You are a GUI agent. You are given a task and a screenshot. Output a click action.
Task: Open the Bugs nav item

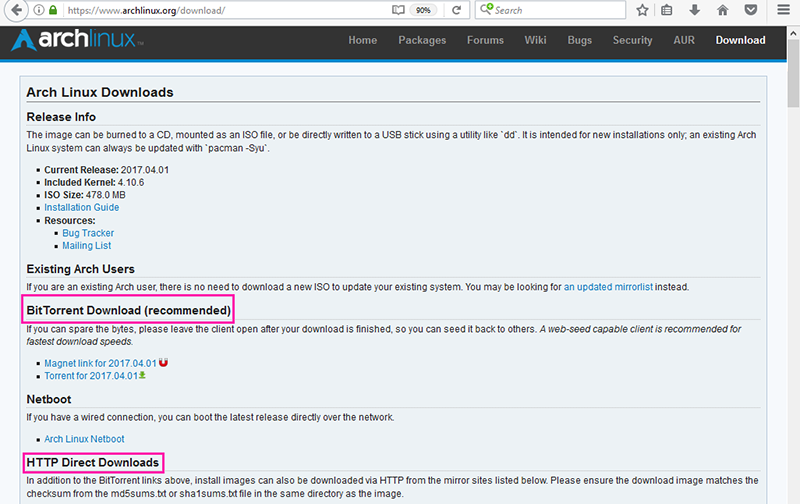(x=580, y=40)
